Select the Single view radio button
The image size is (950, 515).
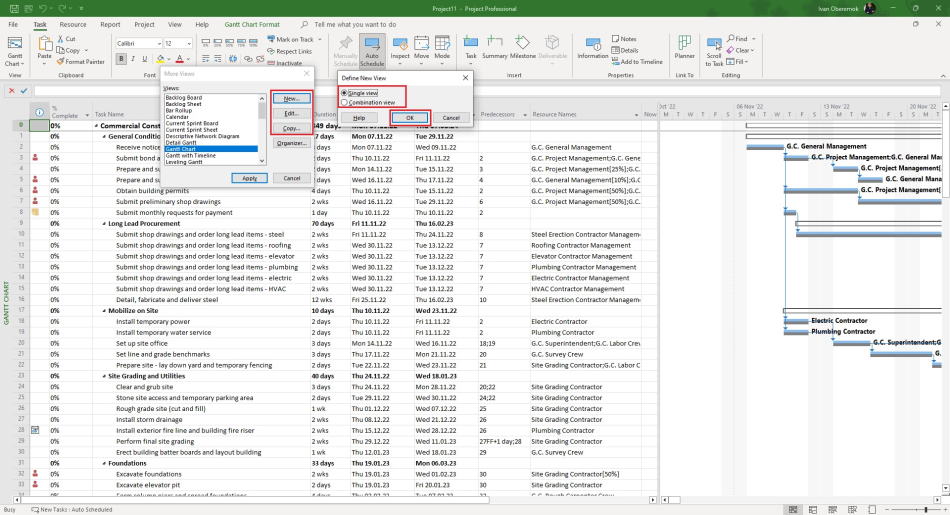(x=344, y=93)
